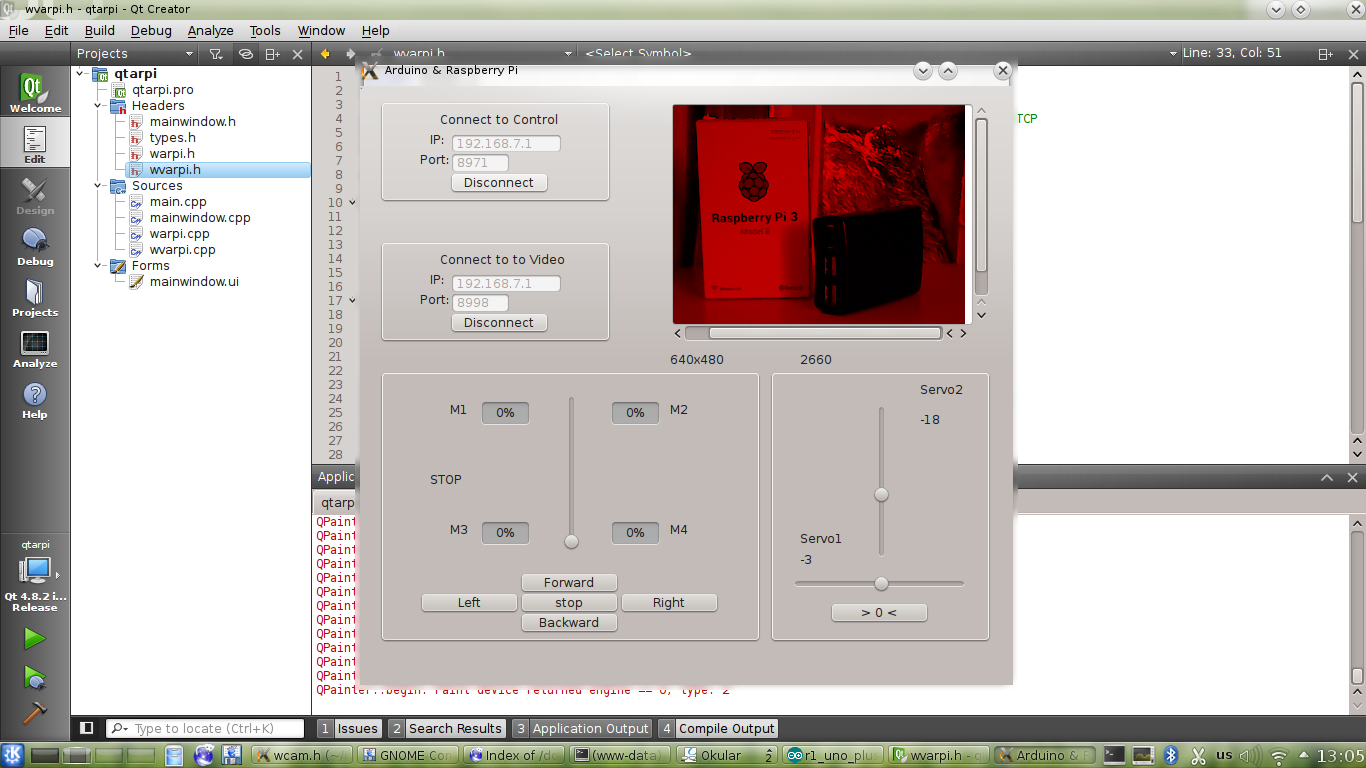Select mainwindow.cpp in the Sources tree
Screen dimensions: 1366x768
(x=200, y=217)
